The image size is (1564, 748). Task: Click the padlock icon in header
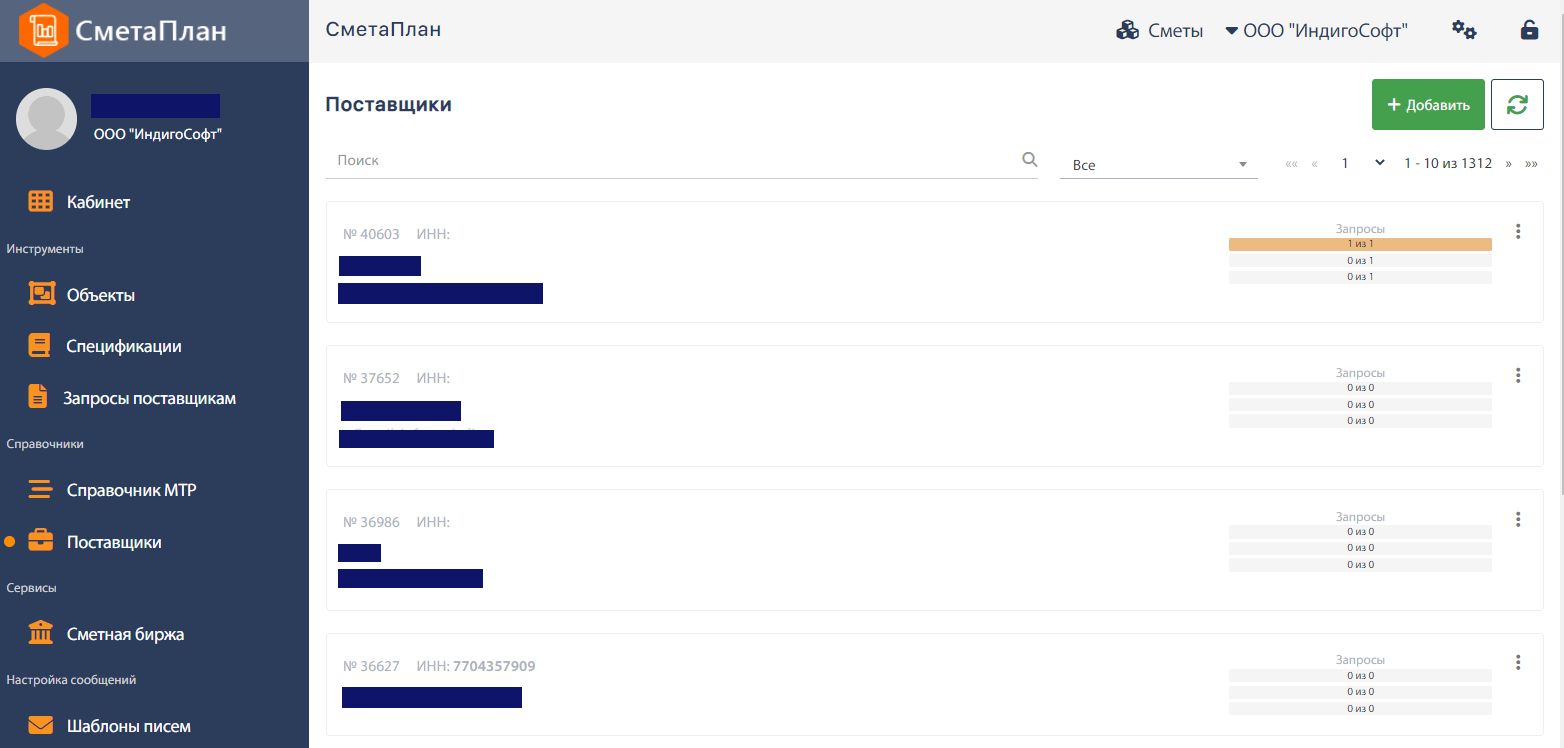tap(1529, 30)
